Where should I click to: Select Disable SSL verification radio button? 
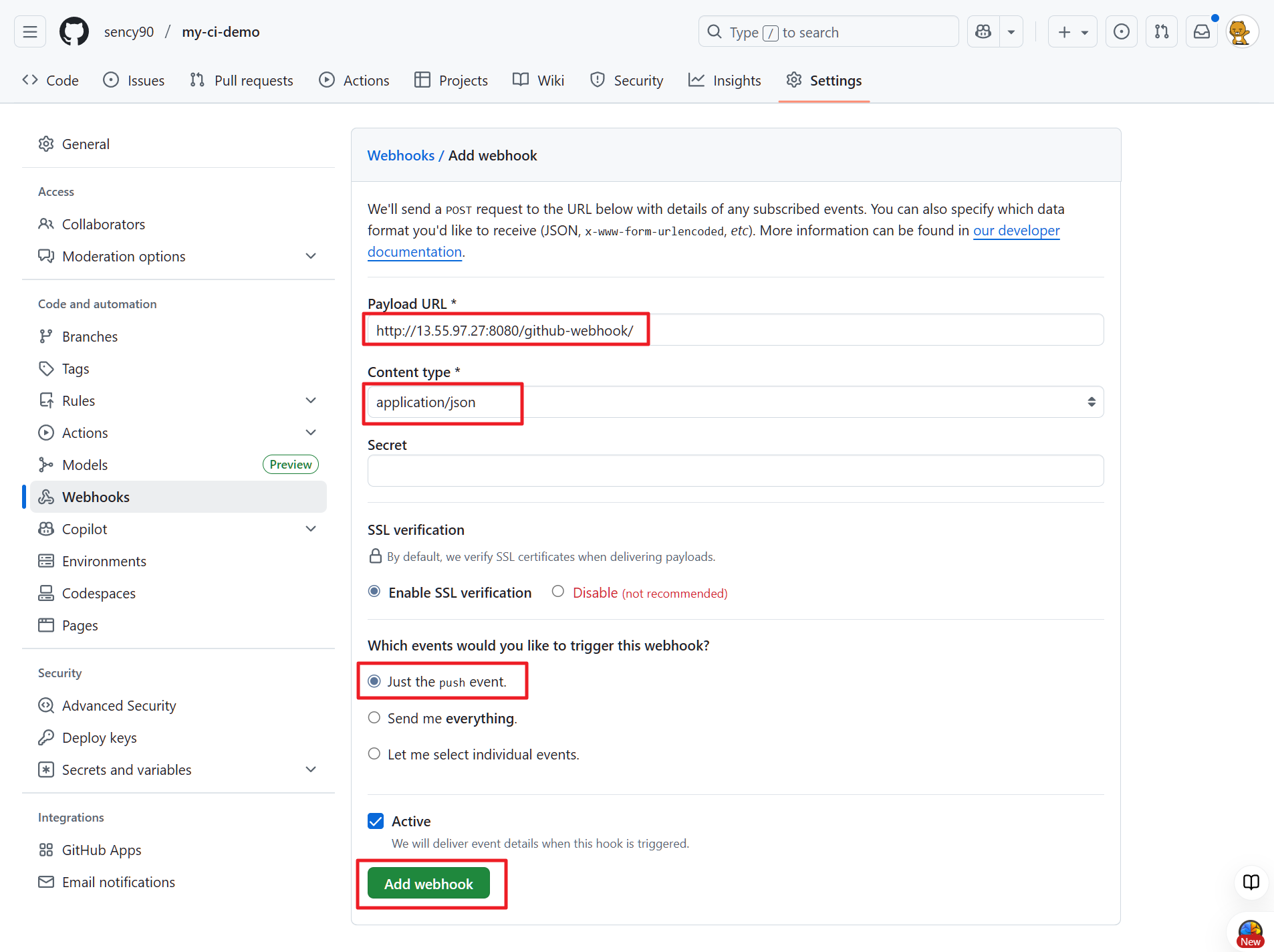pos(558,592)
